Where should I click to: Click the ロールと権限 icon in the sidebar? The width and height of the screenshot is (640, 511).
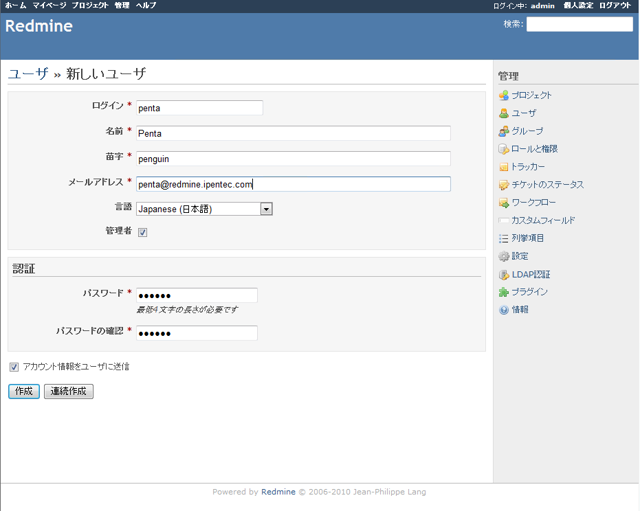click(504, 149)
